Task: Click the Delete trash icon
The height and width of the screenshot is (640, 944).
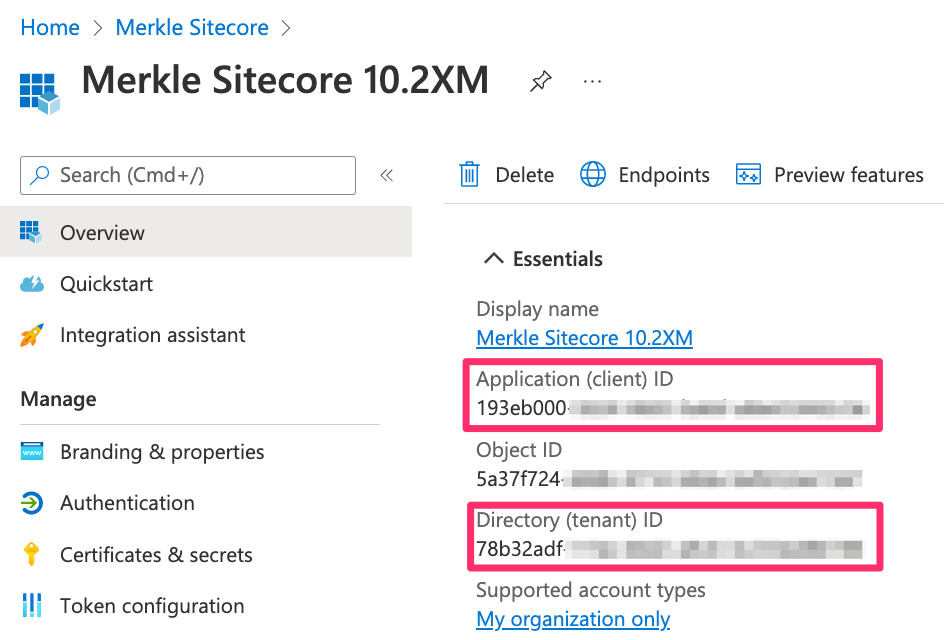Action: pyautogui.click(x=469, y=175)
